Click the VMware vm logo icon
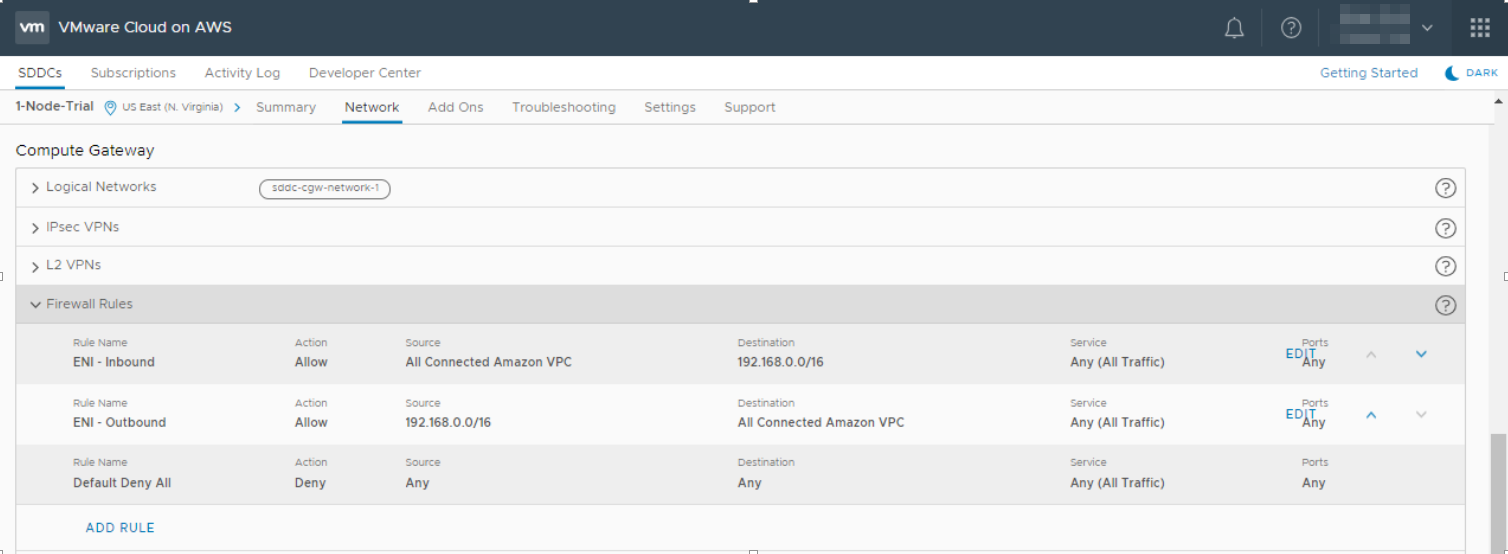The image size is (1508, 554). (32, 27)
